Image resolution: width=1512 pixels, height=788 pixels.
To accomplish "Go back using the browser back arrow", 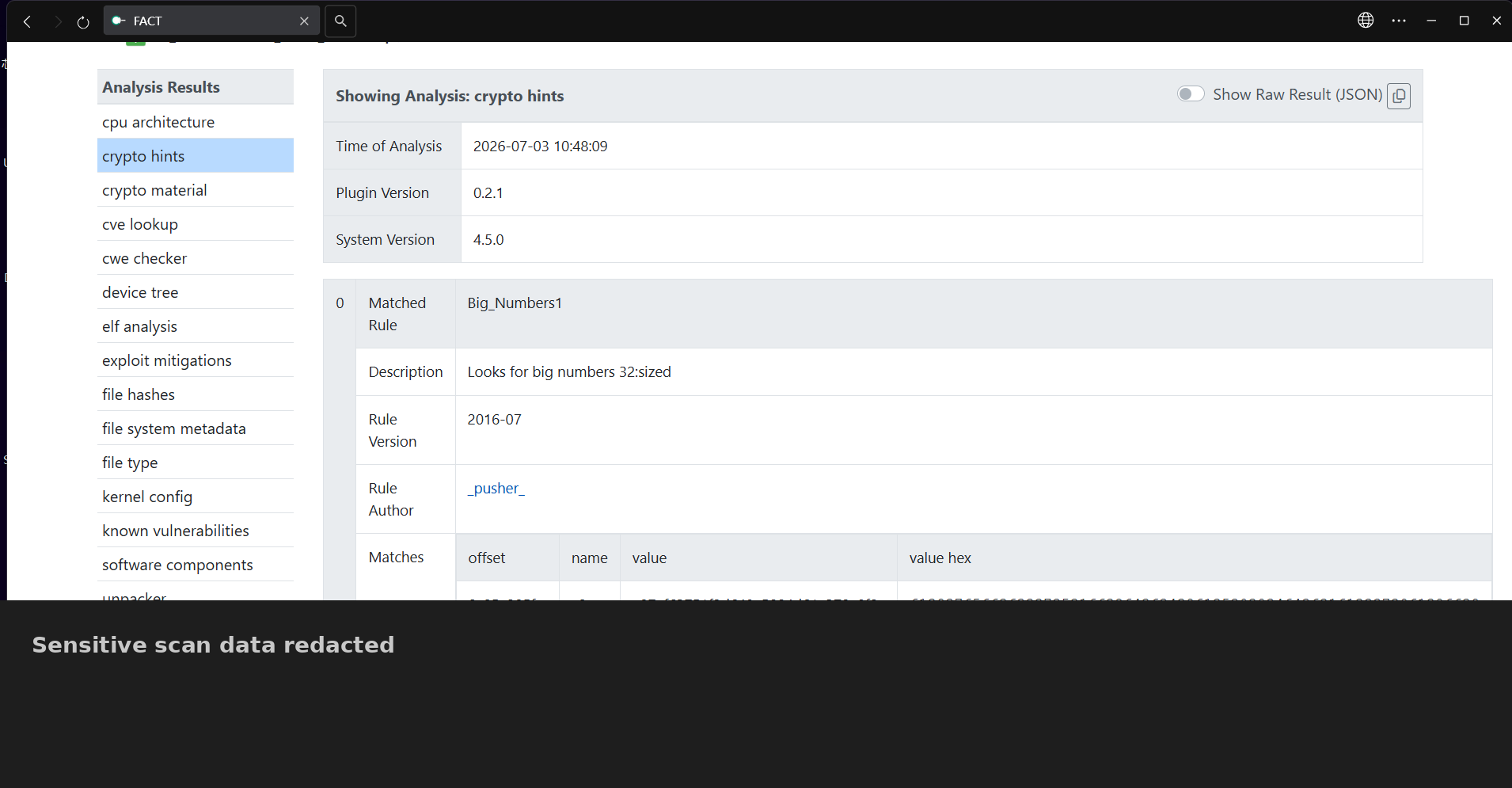I will coord(27,21).
